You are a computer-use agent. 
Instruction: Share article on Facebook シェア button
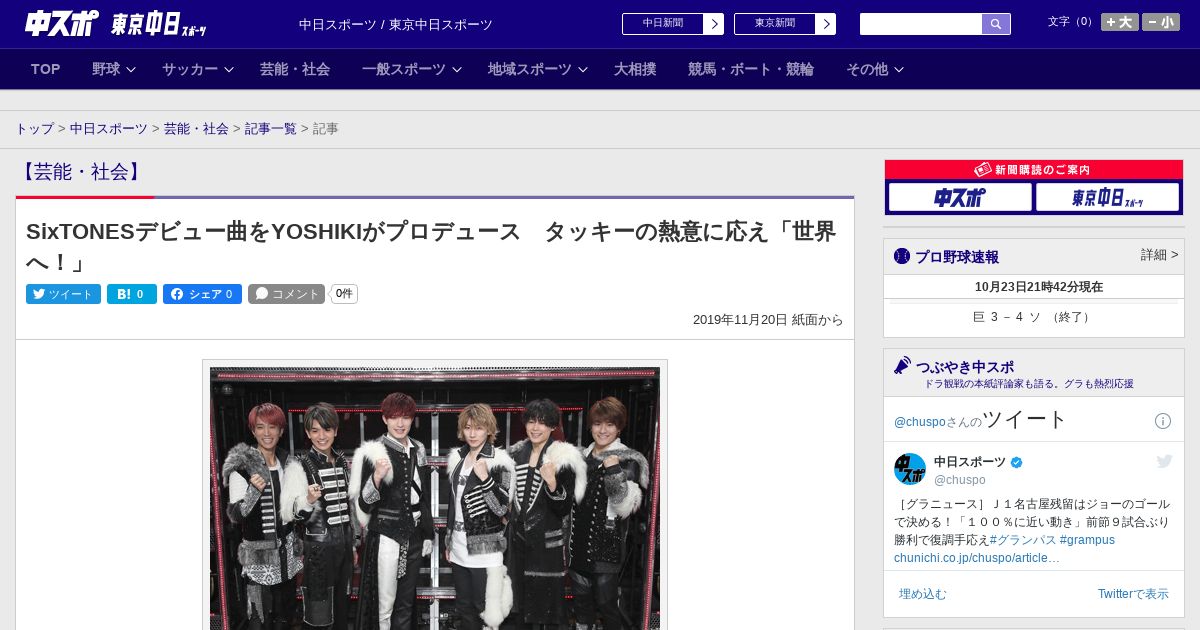202,294
